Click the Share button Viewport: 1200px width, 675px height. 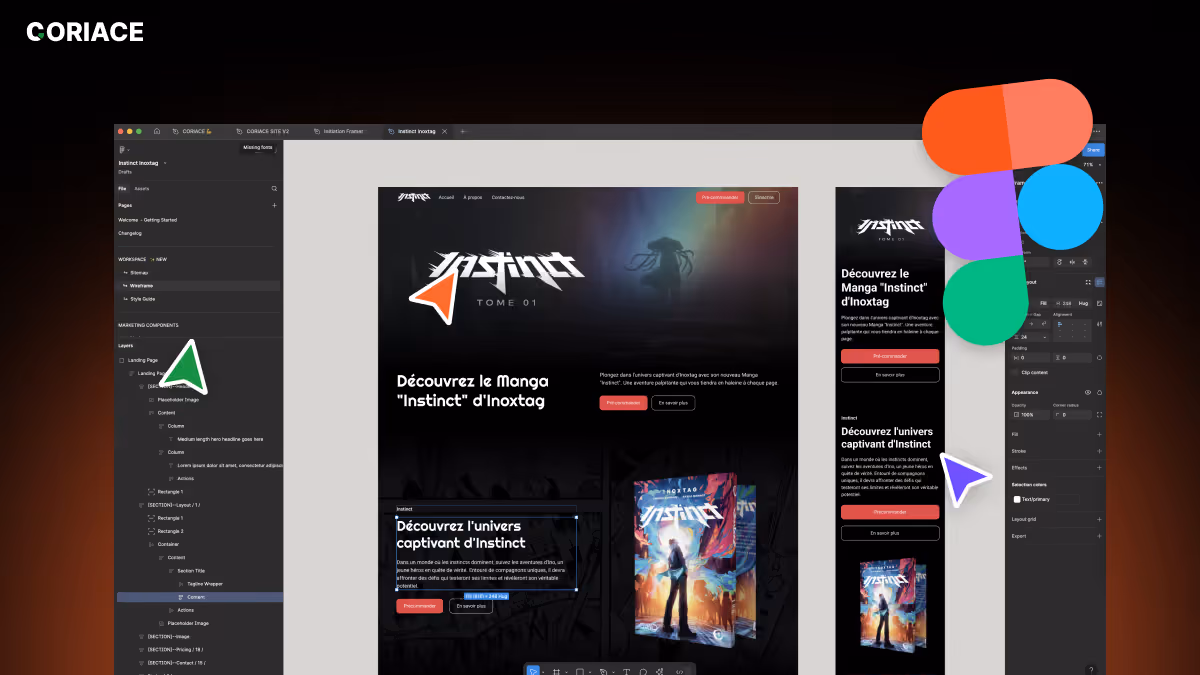point(1094,150)
